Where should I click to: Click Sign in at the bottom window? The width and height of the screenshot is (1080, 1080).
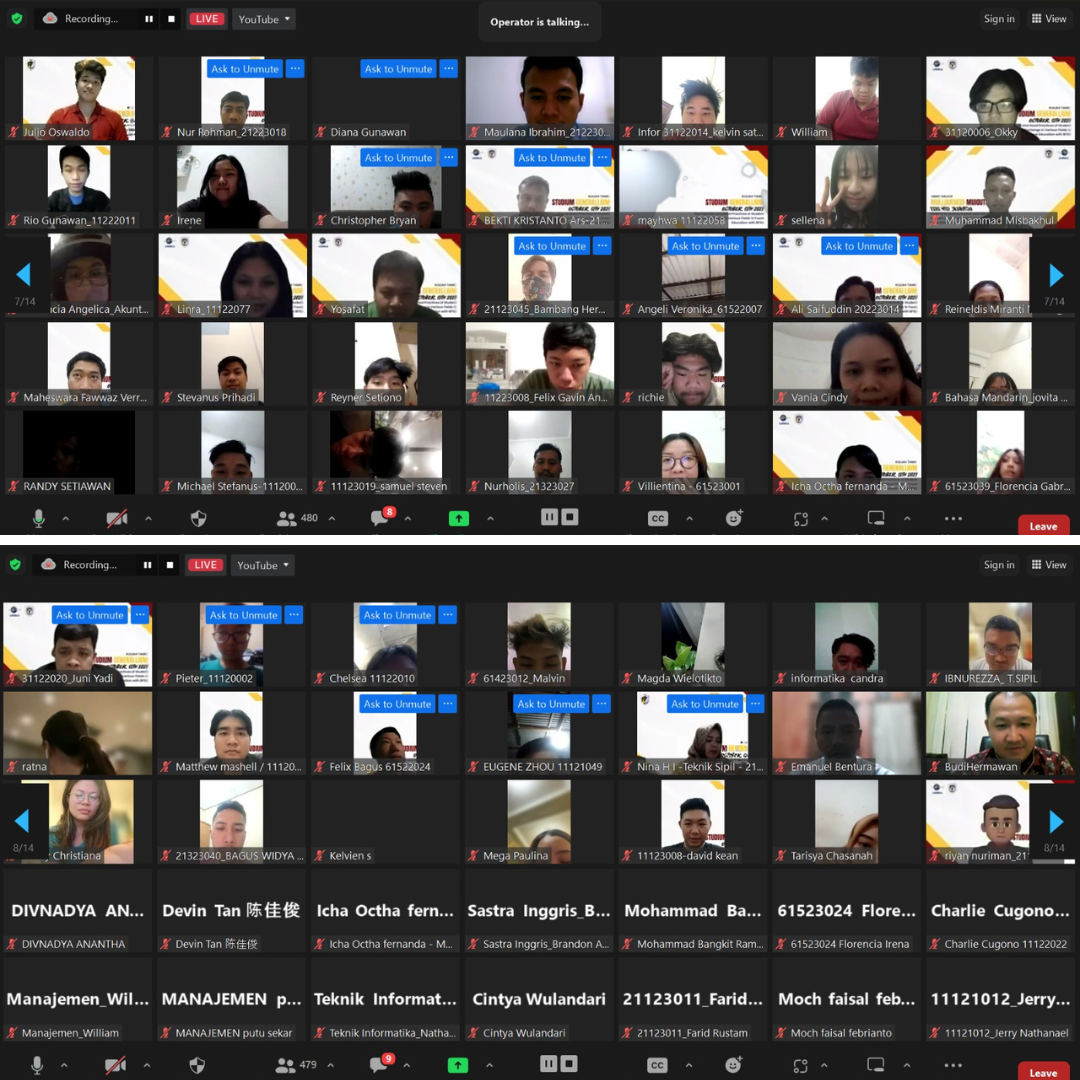coord(999,565)
